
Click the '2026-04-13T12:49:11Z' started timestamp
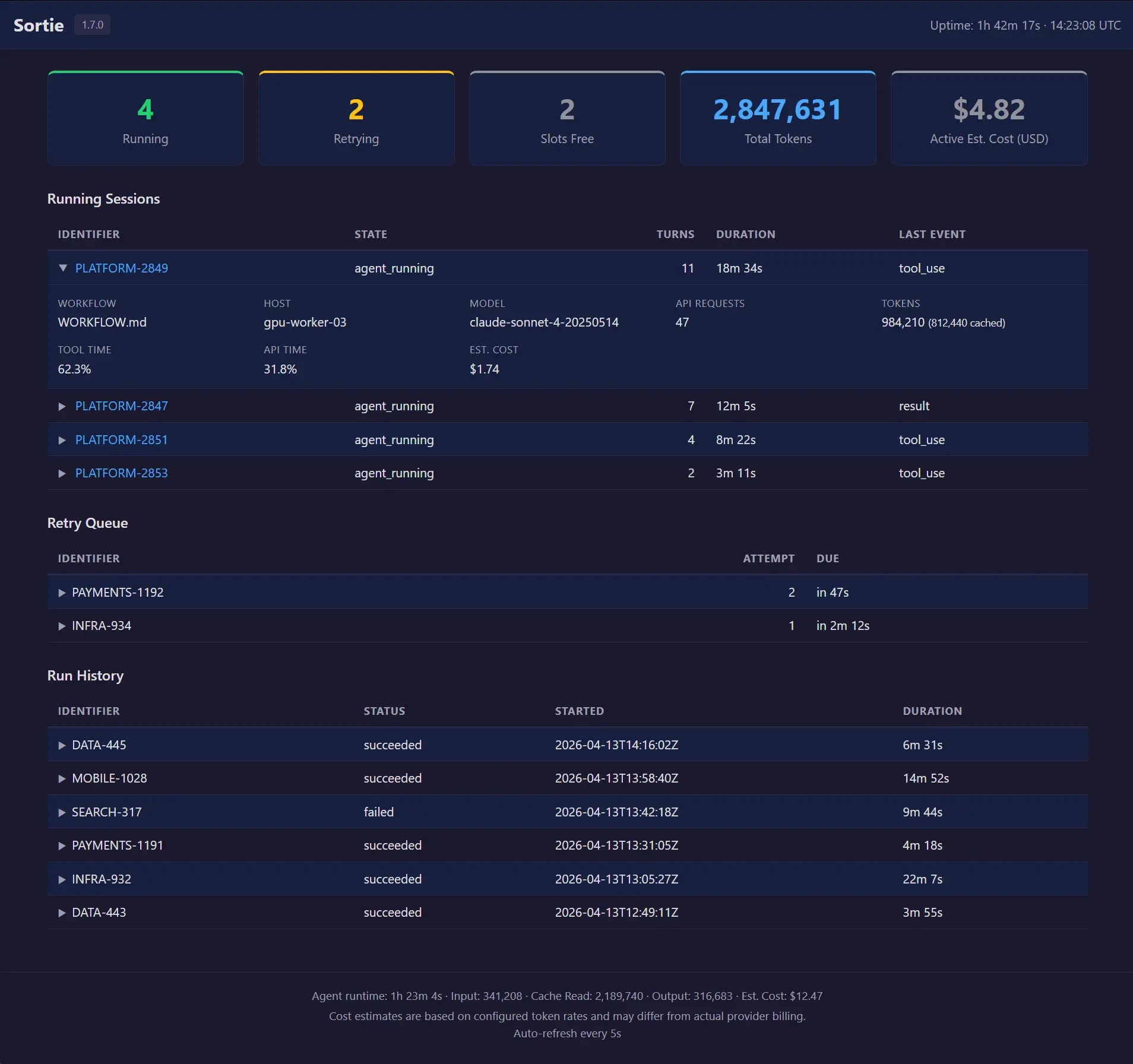tap(616, 913)
